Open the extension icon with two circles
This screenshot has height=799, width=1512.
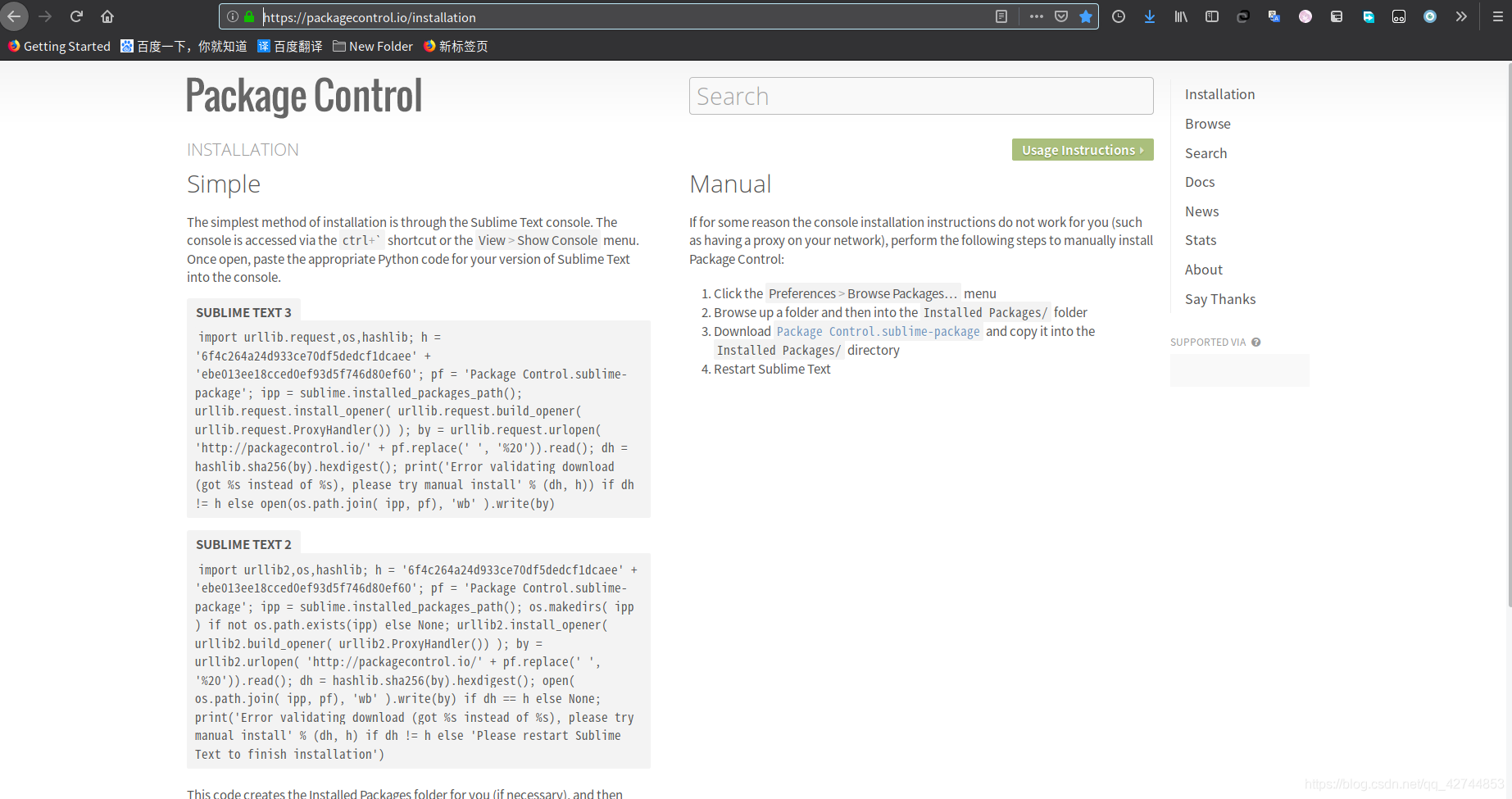tap(1399, 16)
